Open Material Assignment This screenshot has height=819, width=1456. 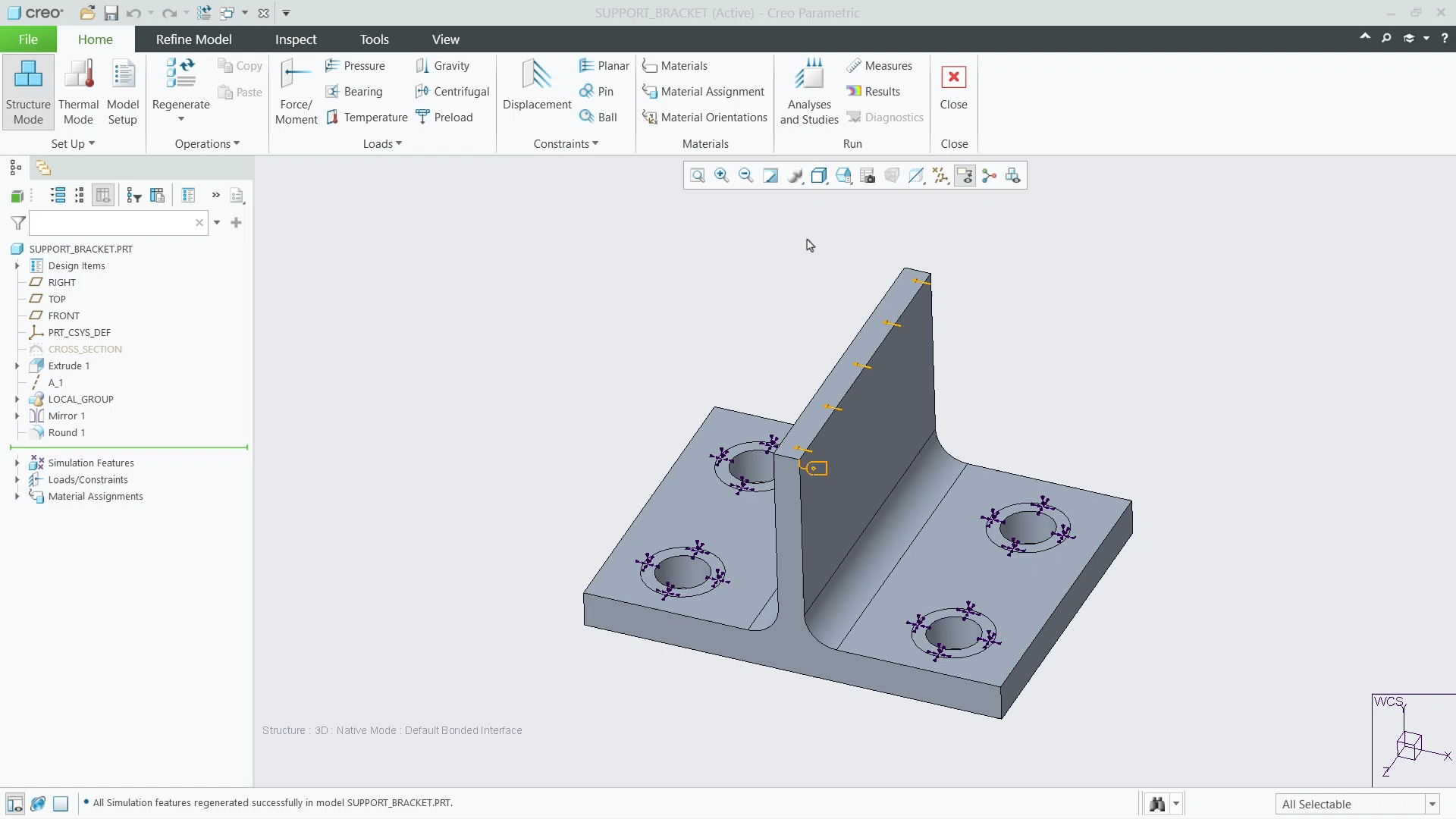[x=703, y=92]
